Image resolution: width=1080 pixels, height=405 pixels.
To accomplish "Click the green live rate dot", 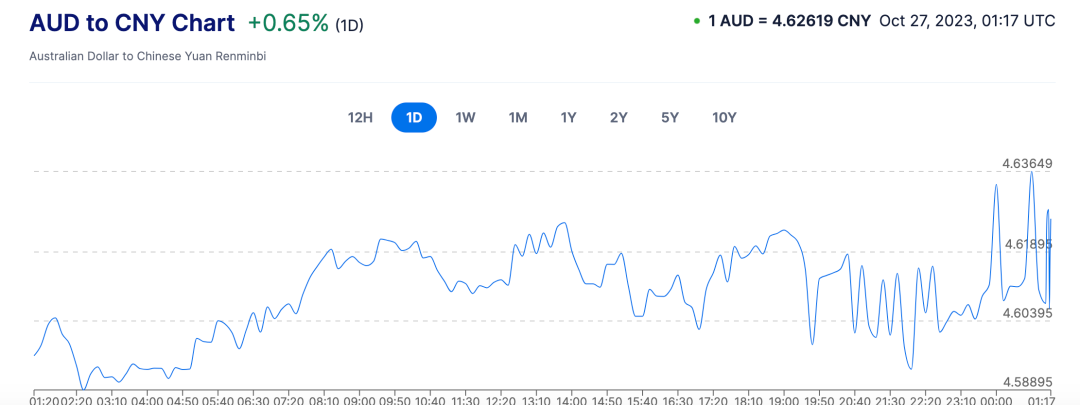I will [x=696, y=21].
